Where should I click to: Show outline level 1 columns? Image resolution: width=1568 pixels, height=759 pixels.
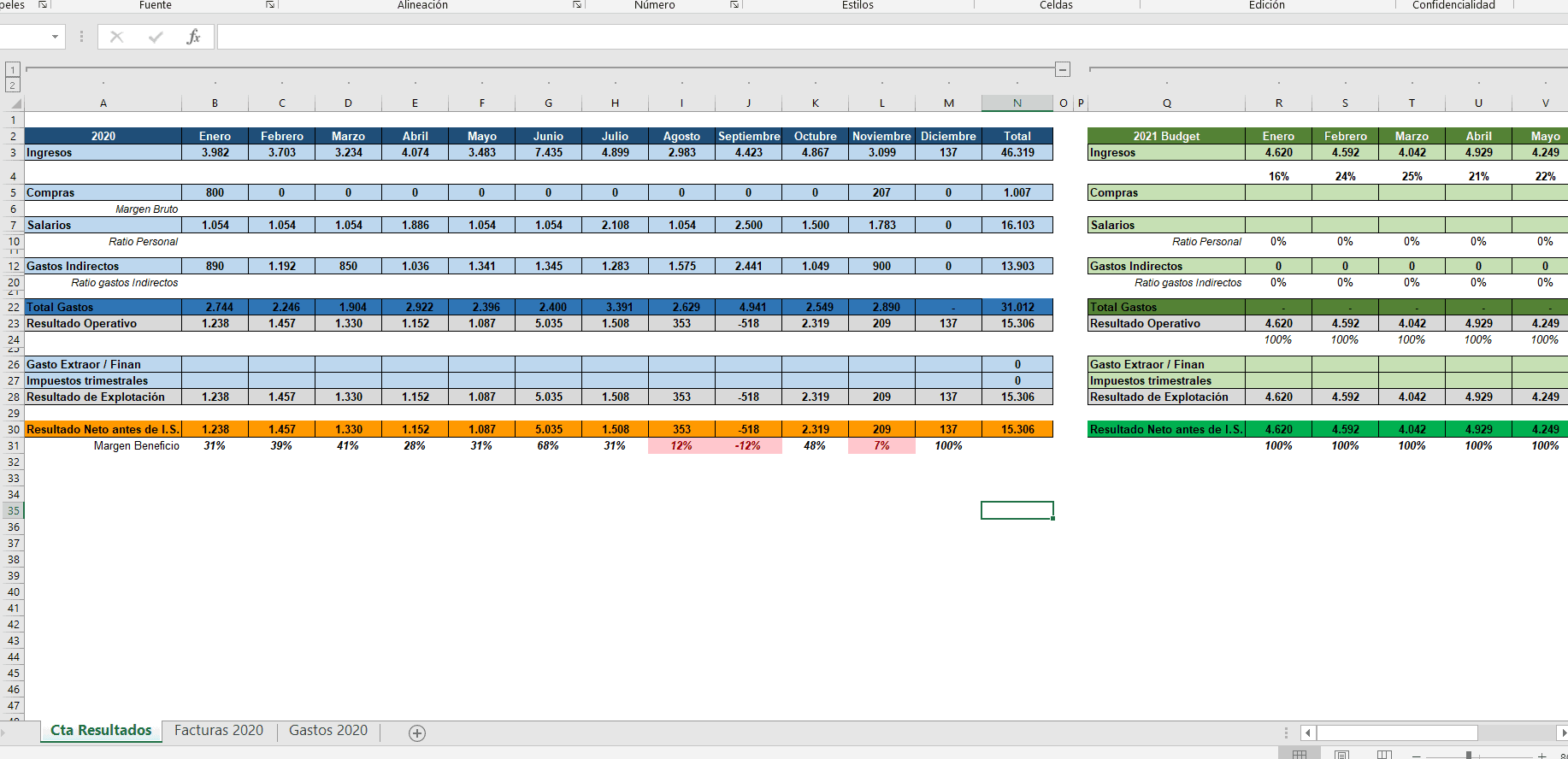pos(13,69)
